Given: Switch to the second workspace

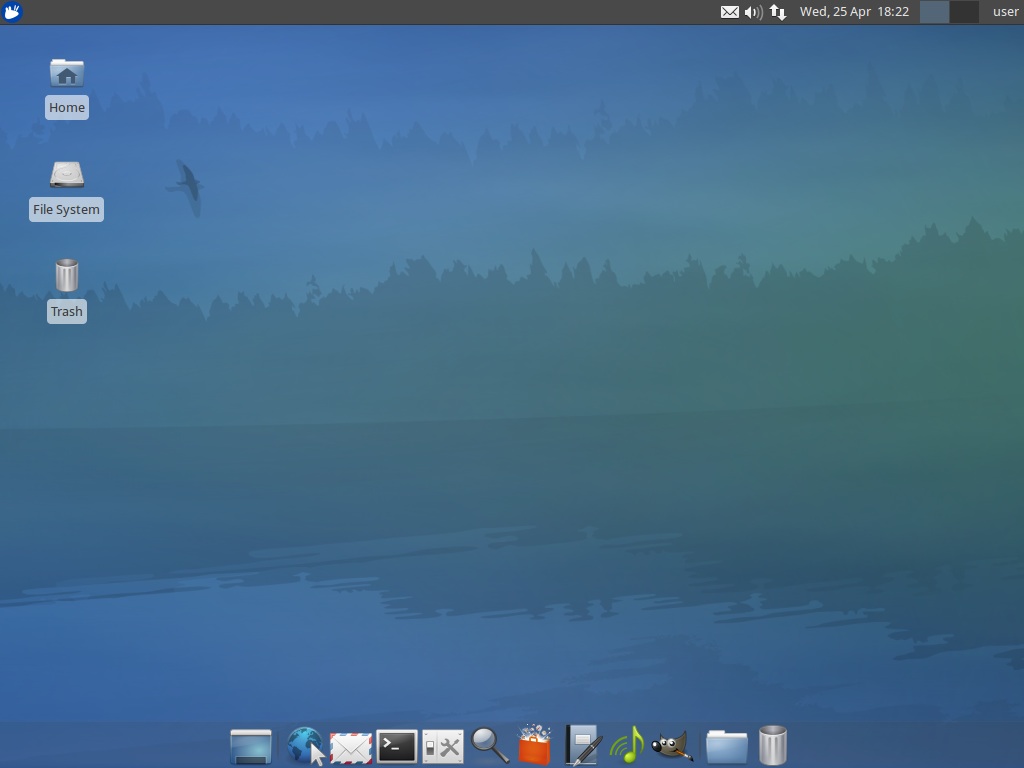Looking at the screenshot, I should 964,12.
